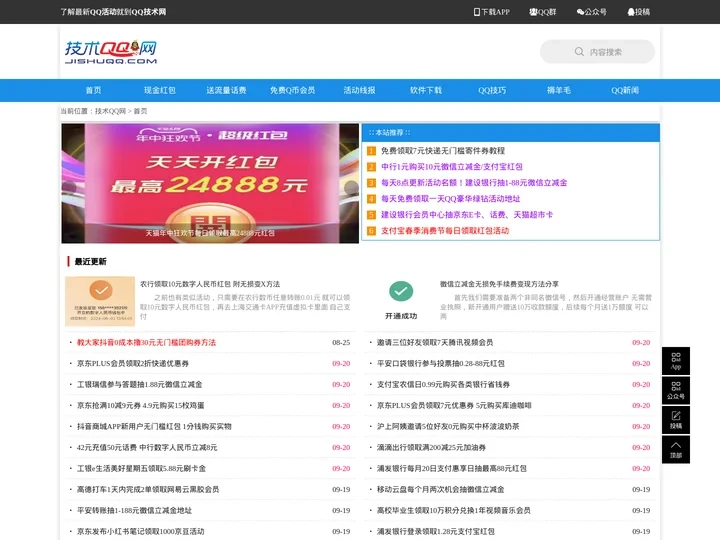Click the 投稿 floating side button
The width and height of the screenshot is (720, 540).
pos(675,420)
